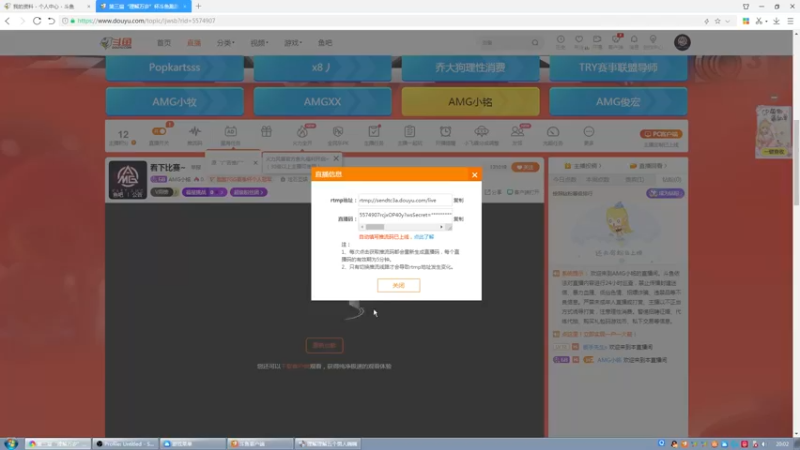Viewport: 800px width, 450px height.
Task: Click the audio waveform toolbar icon
Action: click(x=194, y=132)
